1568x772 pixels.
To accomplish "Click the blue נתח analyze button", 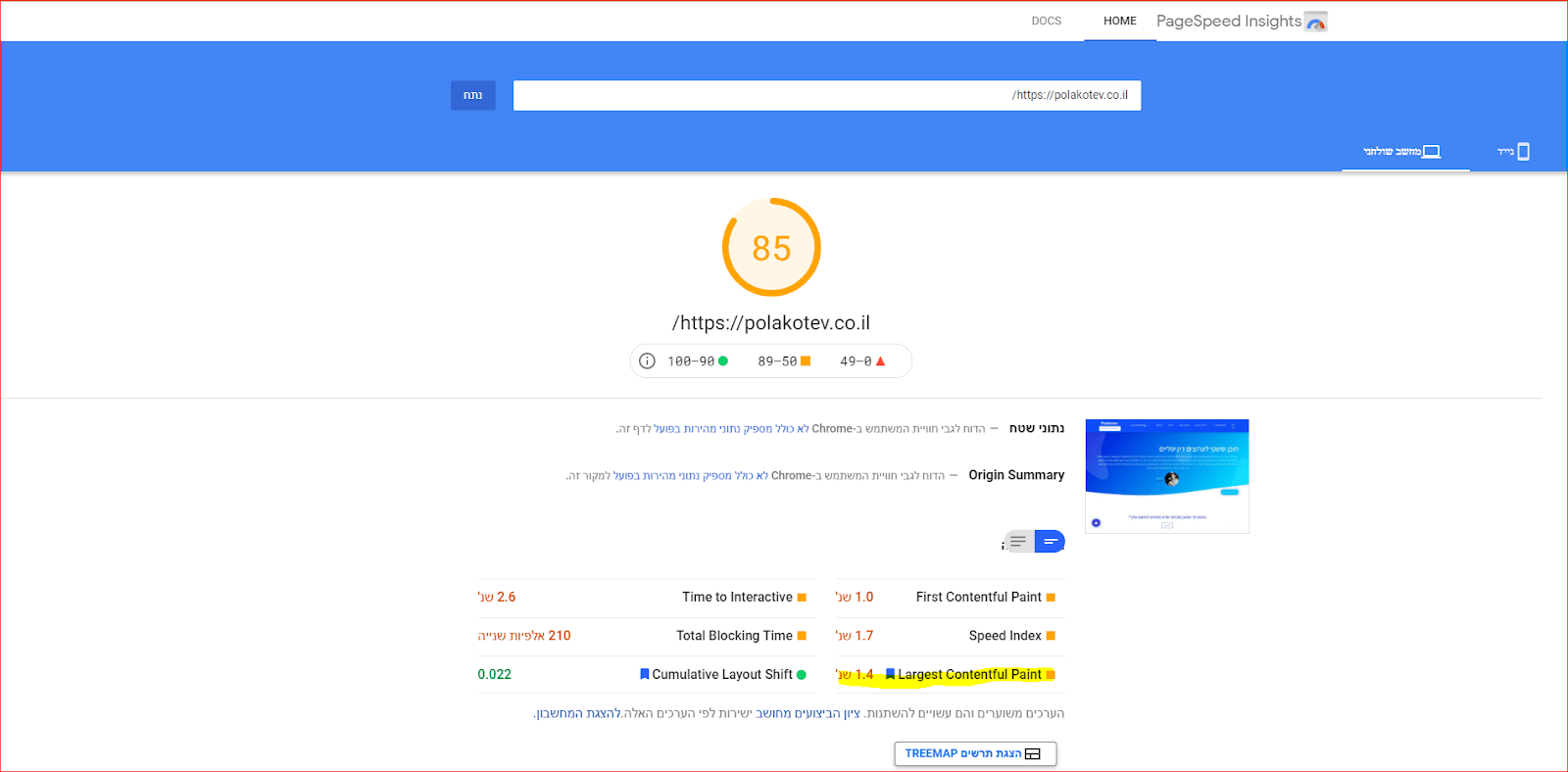I will pyautogui.click(x=473, y=95).
